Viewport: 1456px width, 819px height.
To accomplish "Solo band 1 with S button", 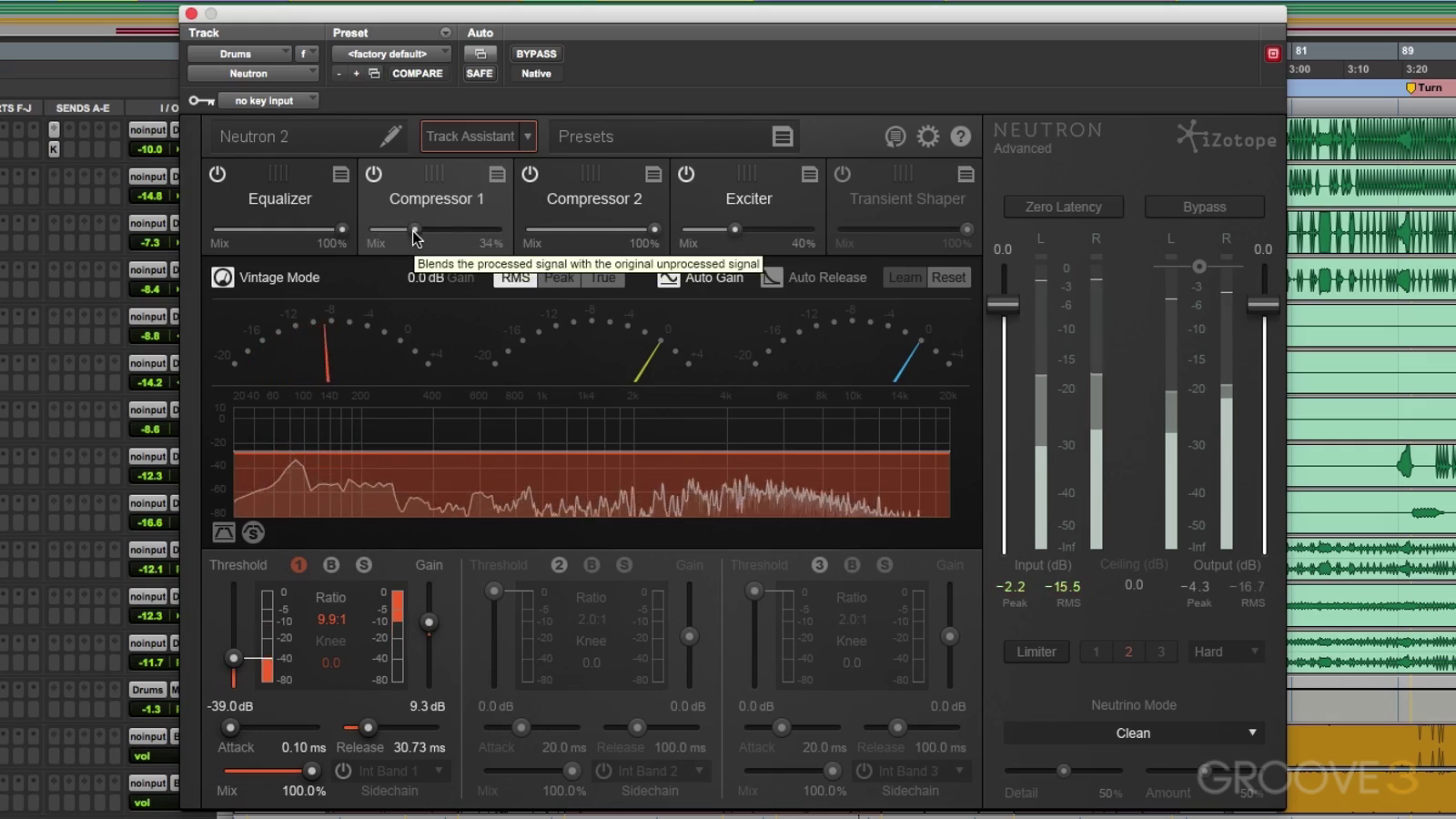I will [364, 565].
